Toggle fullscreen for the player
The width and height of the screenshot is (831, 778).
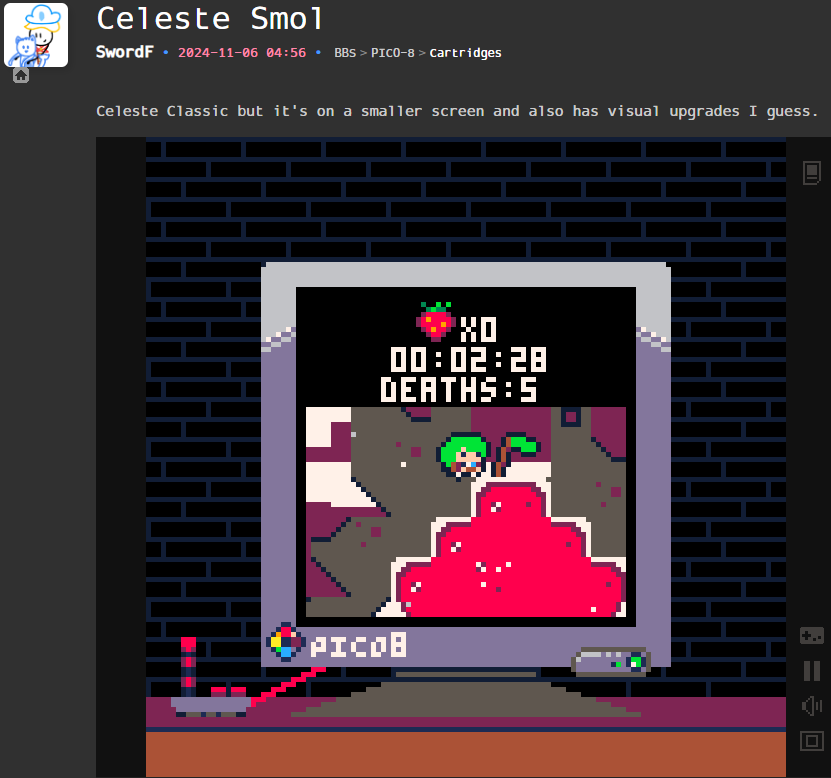click(x=811, y=741)
